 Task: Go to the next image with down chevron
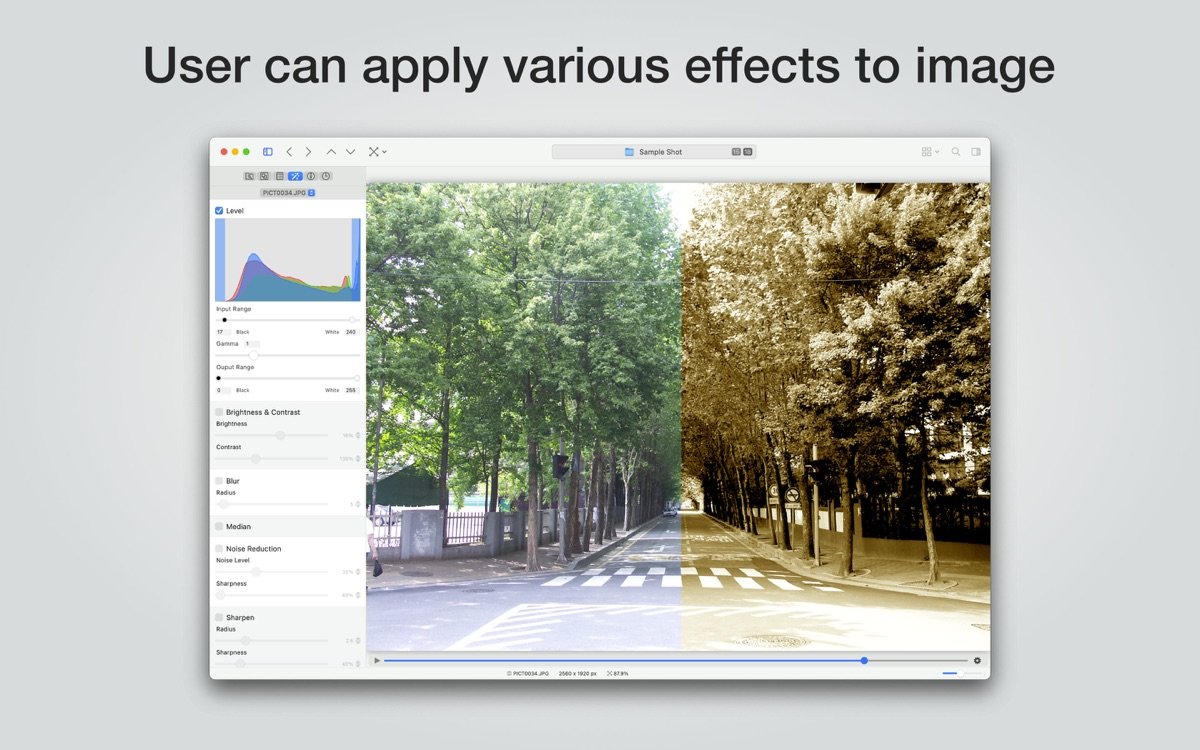tap(350, 152)
